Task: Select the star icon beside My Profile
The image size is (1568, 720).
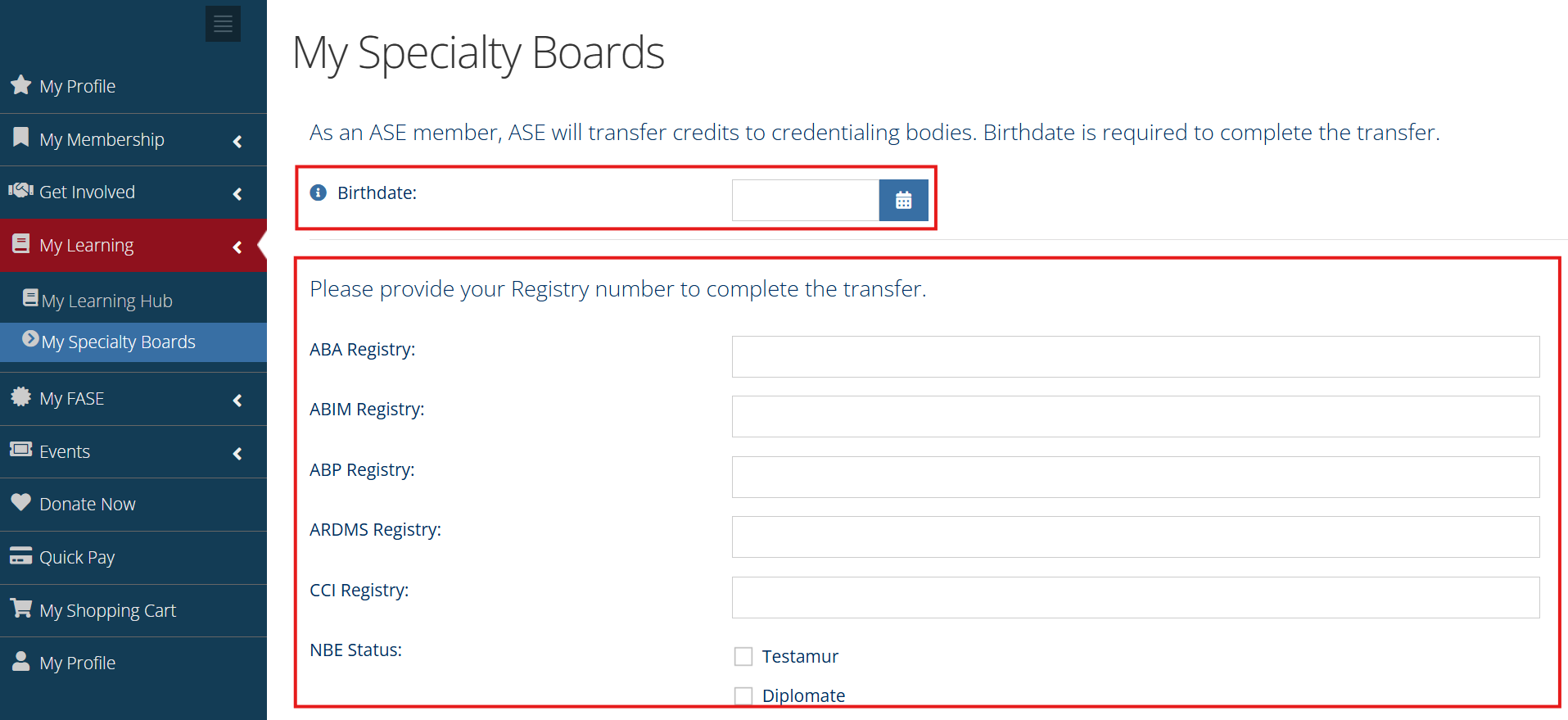Action: (x=20, y=84)
